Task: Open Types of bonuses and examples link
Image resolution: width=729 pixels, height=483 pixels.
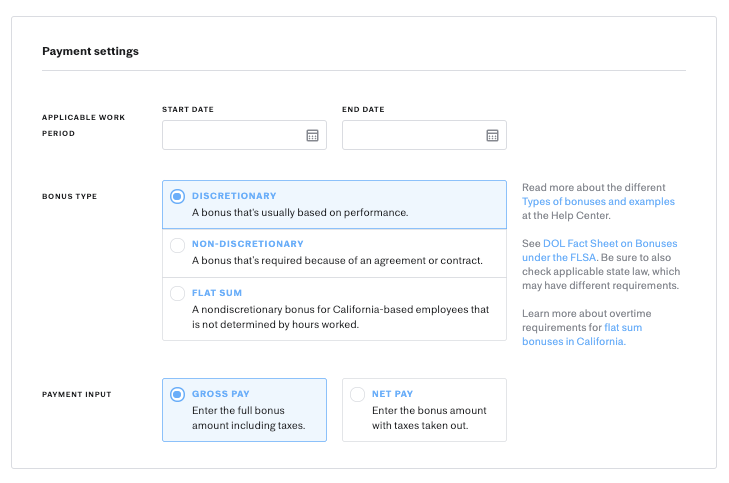Action: tap(598, 201)
